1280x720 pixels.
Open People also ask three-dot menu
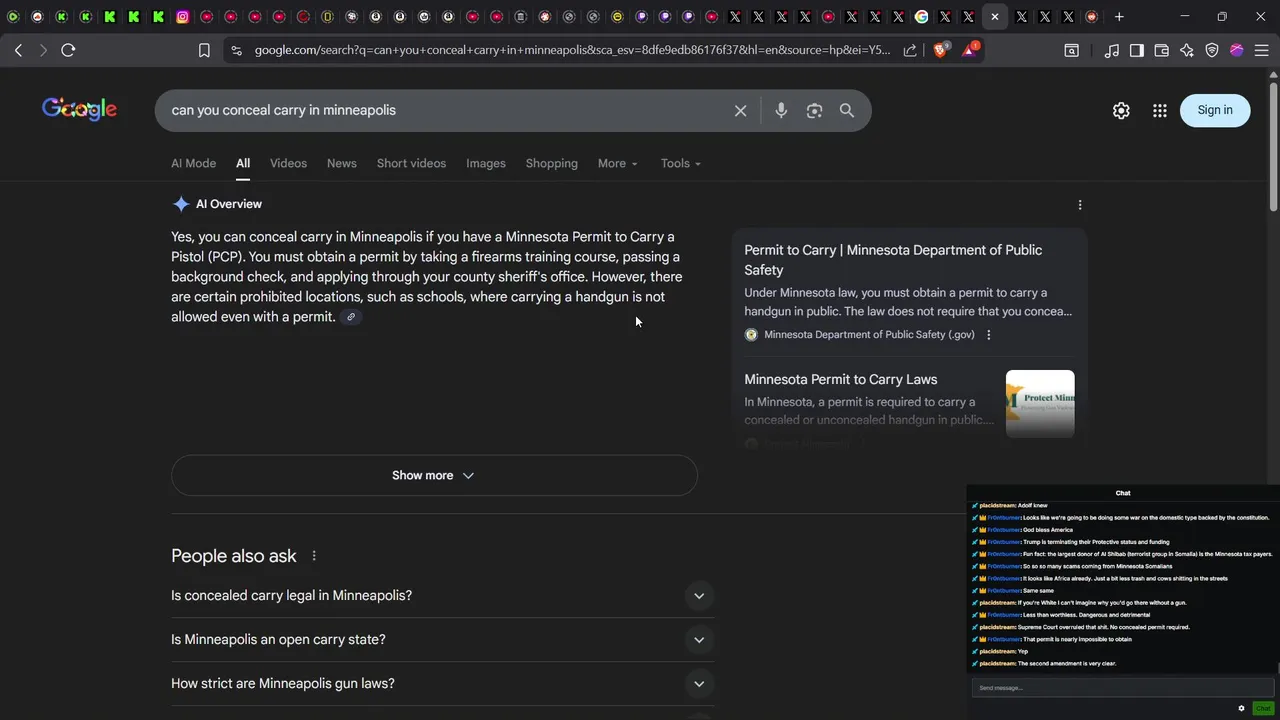pyautogui.click(x=314, y=556)
